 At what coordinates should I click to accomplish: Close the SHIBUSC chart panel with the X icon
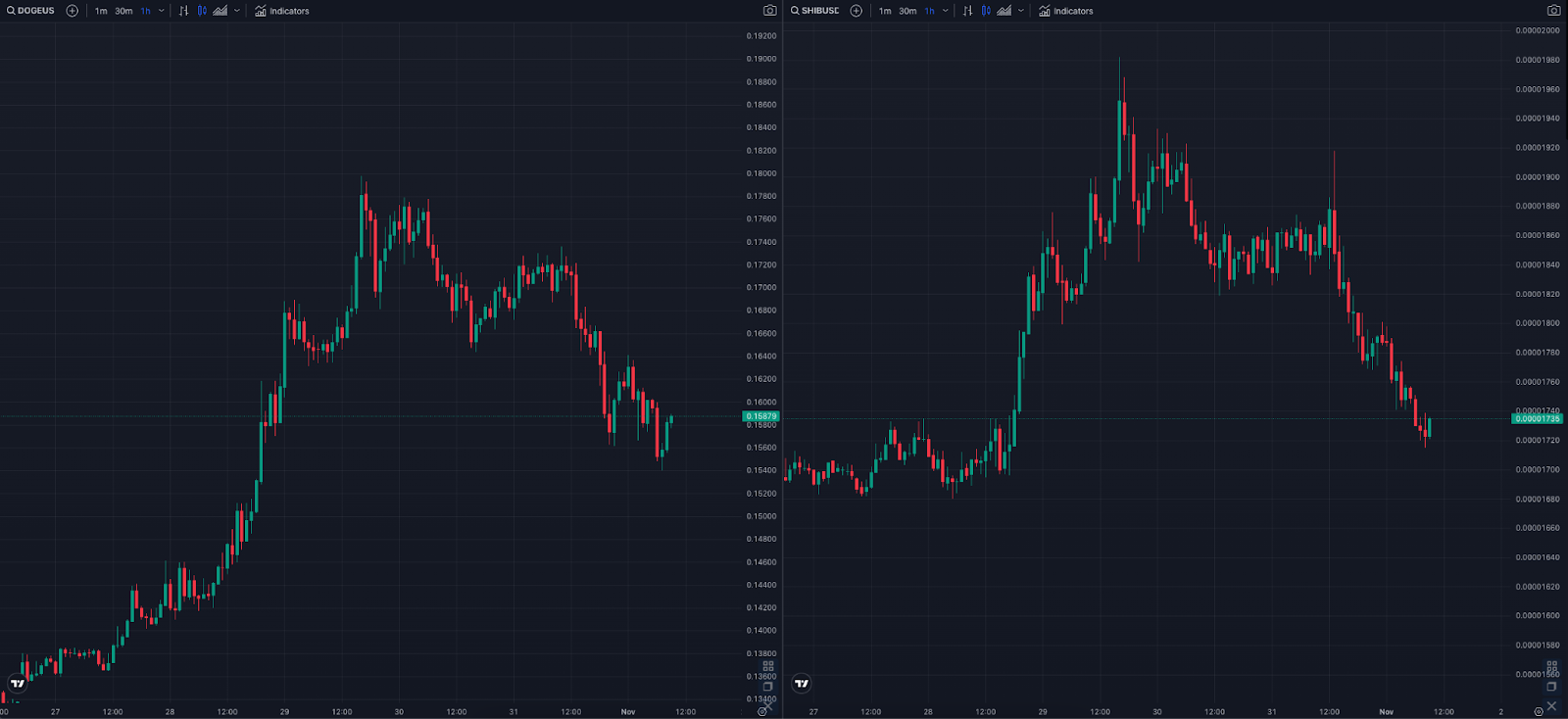[1552, 706]
